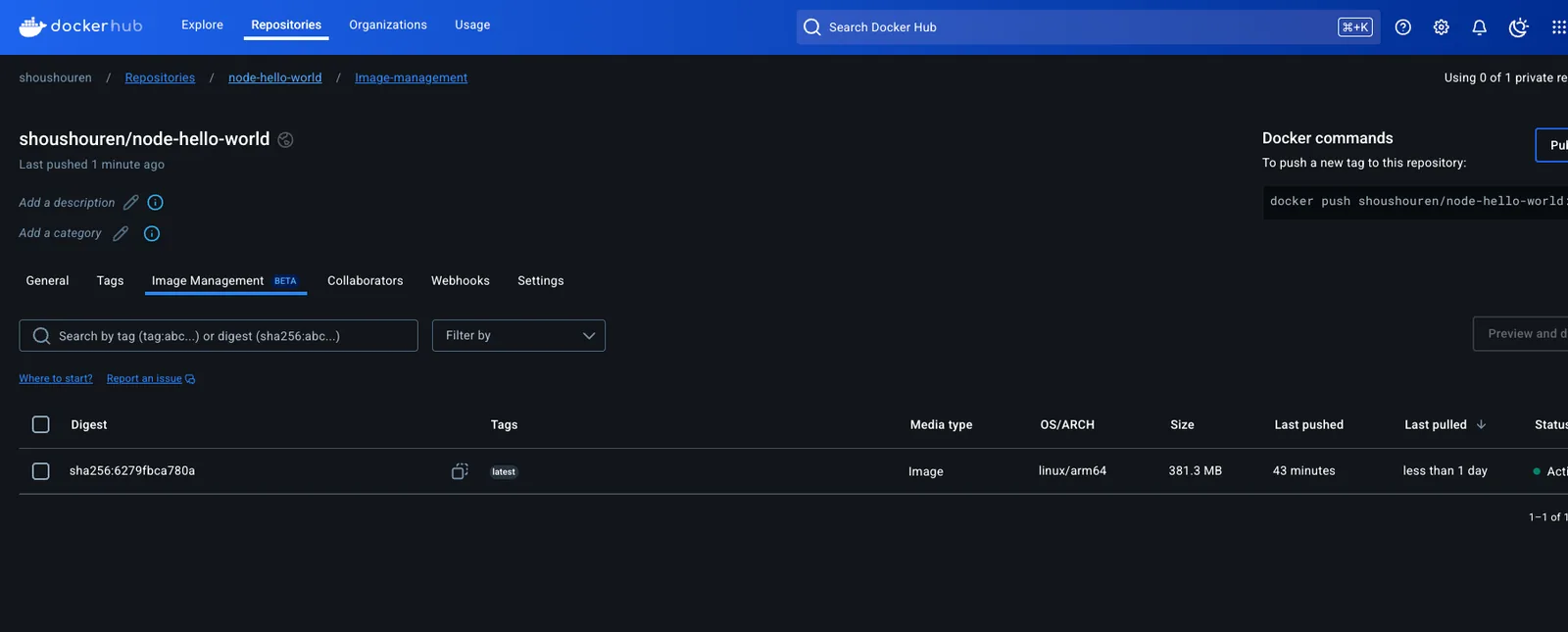Switch to the General tab
Image resolution: width=1568 pixels, height=632 pixels.
(47, 280)
